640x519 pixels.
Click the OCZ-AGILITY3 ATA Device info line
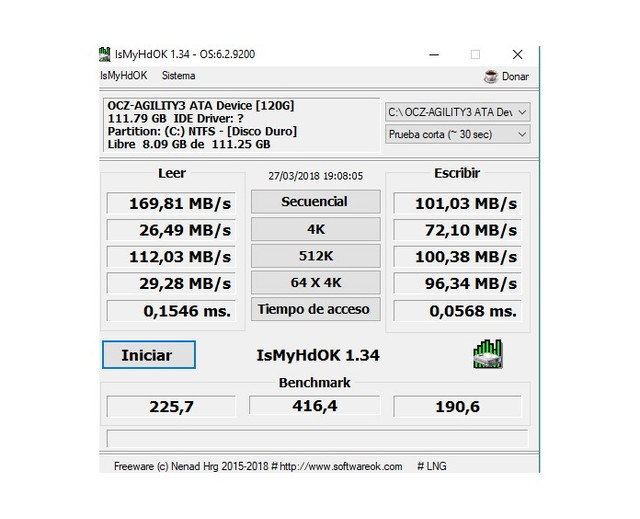click(201, 106)
